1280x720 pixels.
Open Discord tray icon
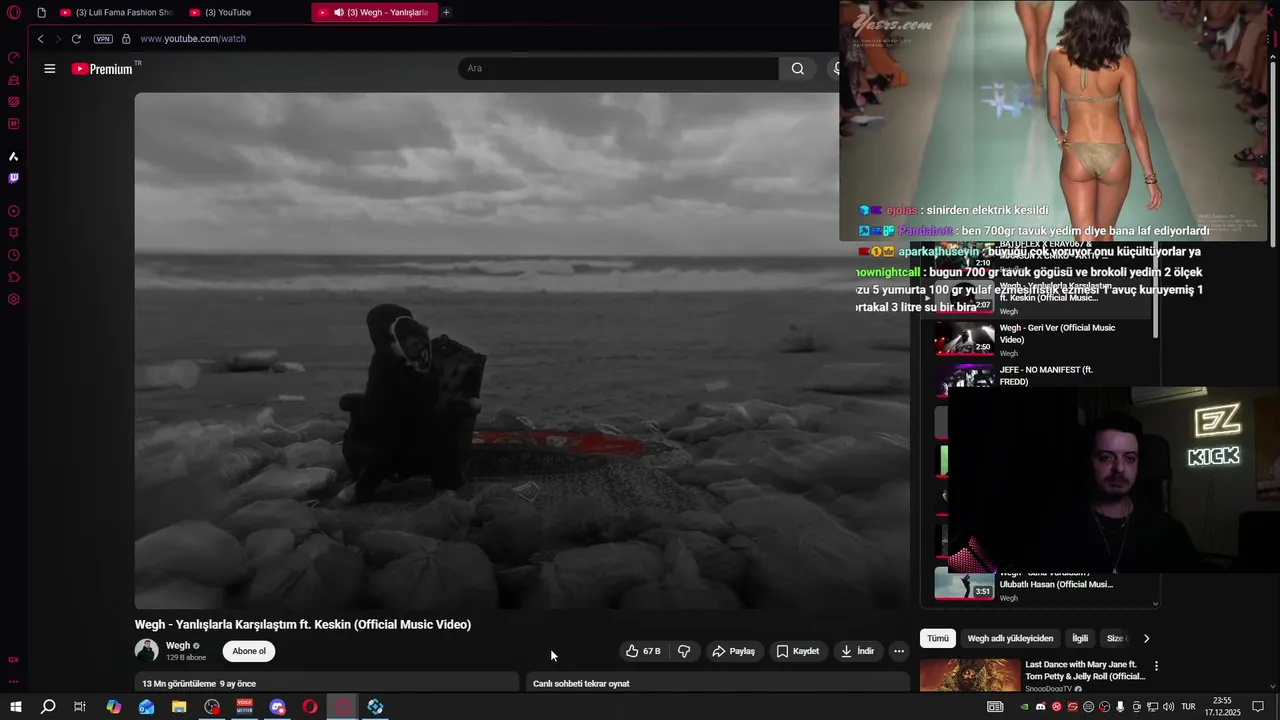(x=1040, y=707)
